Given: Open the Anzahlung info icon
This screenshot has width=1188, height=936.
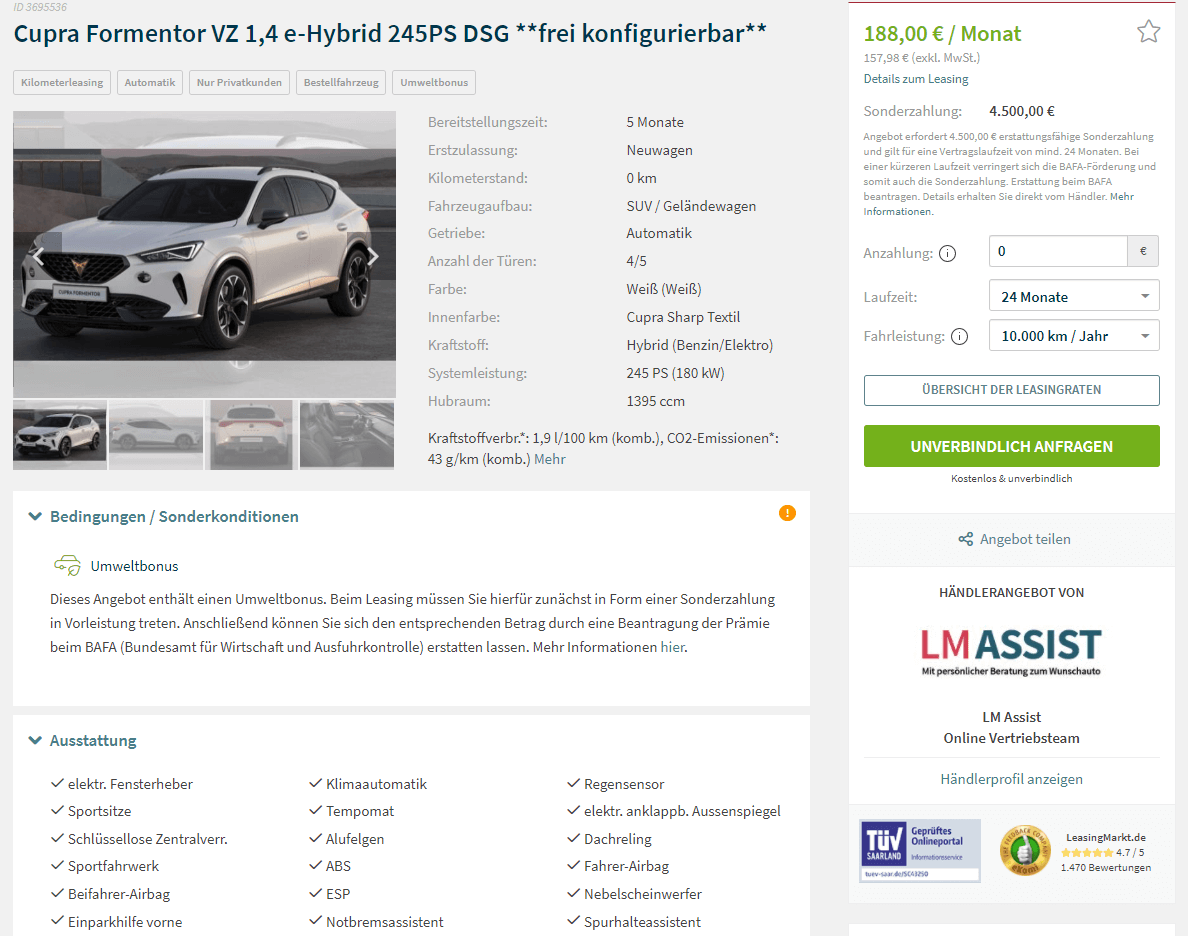Looking at the screenshot, I should [x=947, y=253].
